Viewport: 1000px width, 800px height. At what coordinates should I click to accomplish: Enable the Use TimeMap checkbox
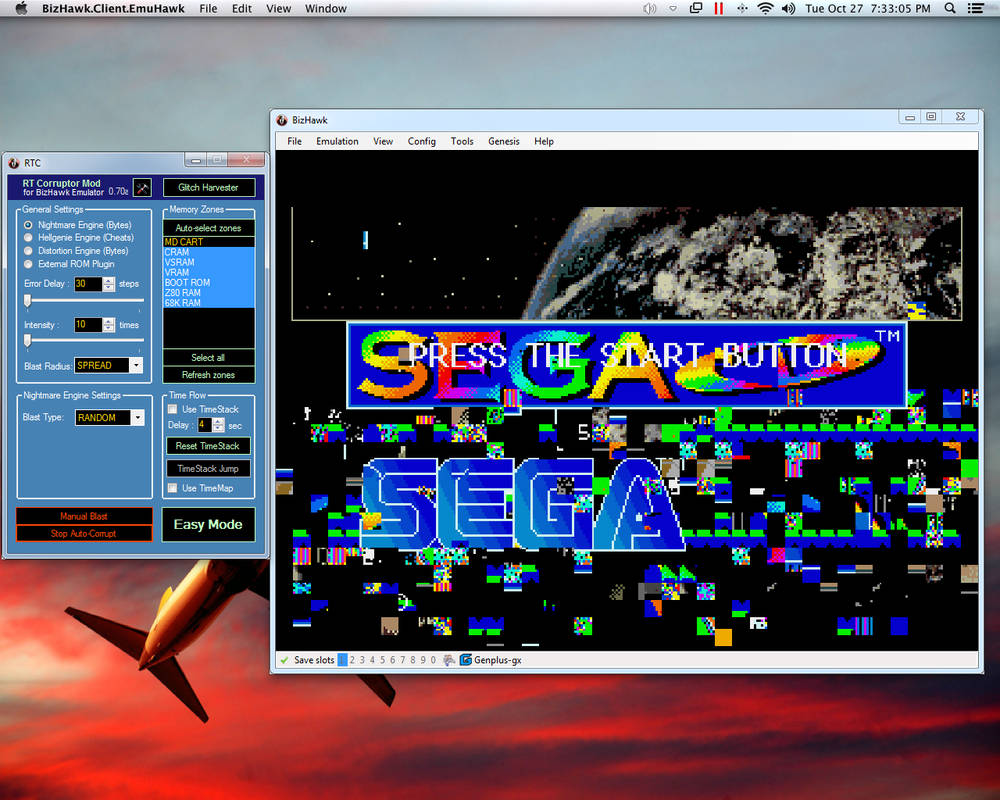(x=172, y=488)
